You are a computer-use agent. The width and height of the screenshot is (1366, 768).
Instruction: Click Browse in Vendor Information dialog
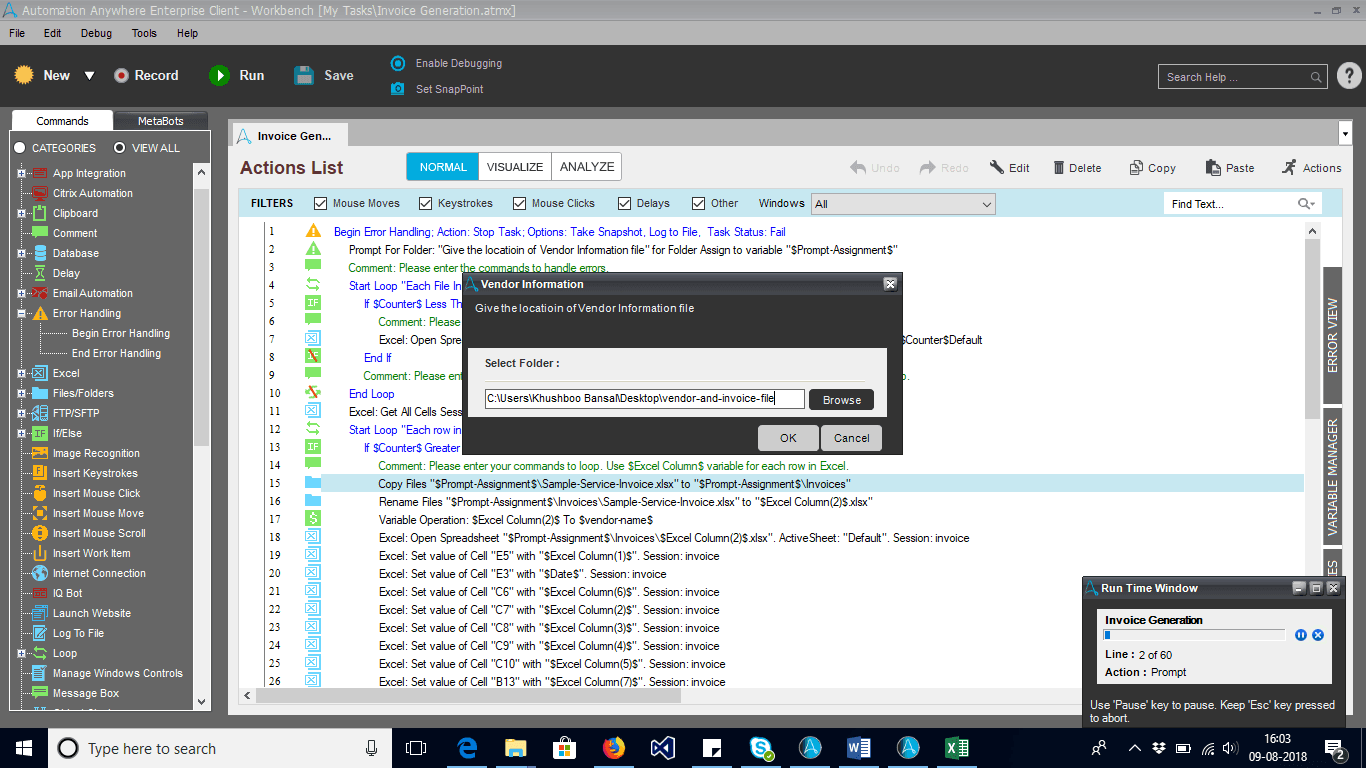(x=841, y=400)
